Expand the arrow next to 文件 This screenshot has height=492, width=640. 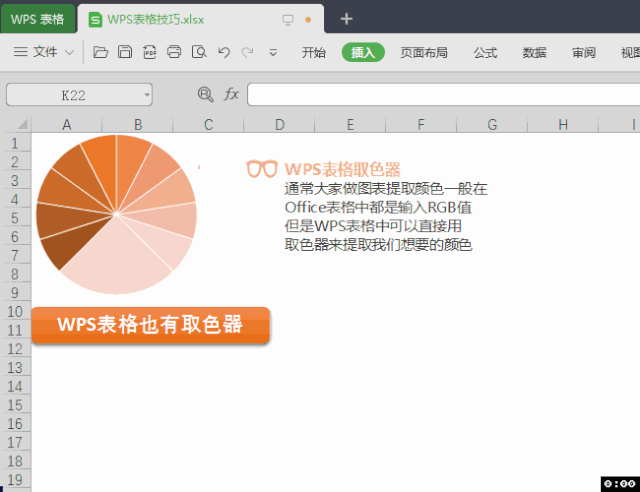click(70, 53)
